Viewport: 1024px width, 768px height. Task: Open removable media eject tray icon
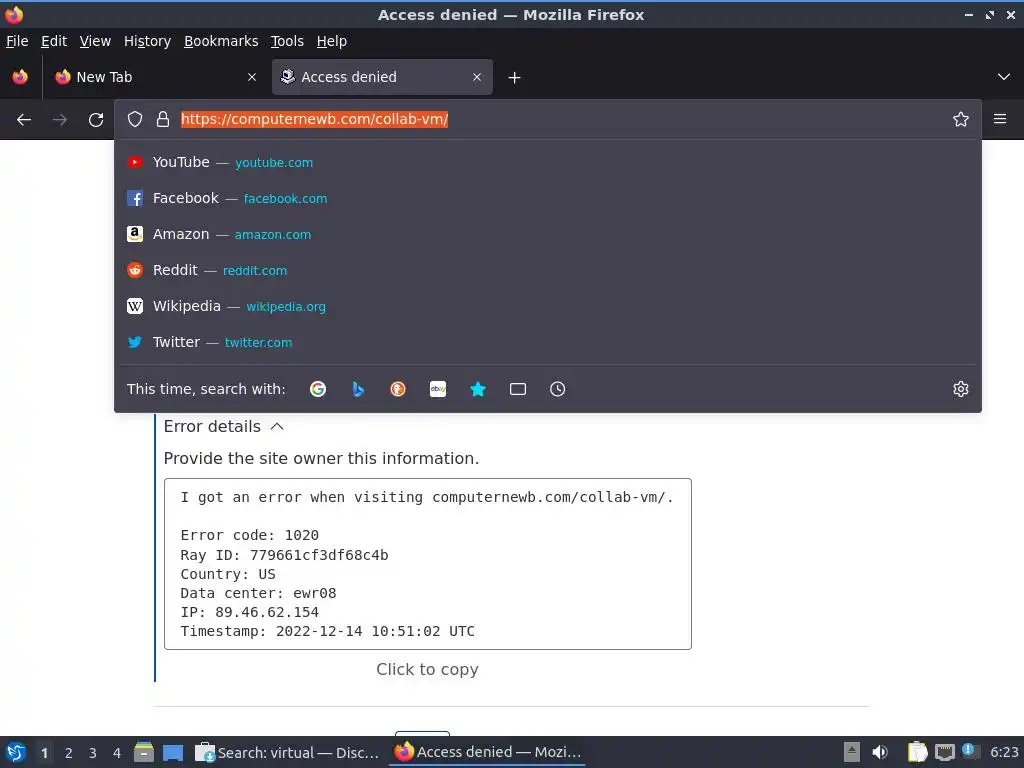click(x=852, y=752)
